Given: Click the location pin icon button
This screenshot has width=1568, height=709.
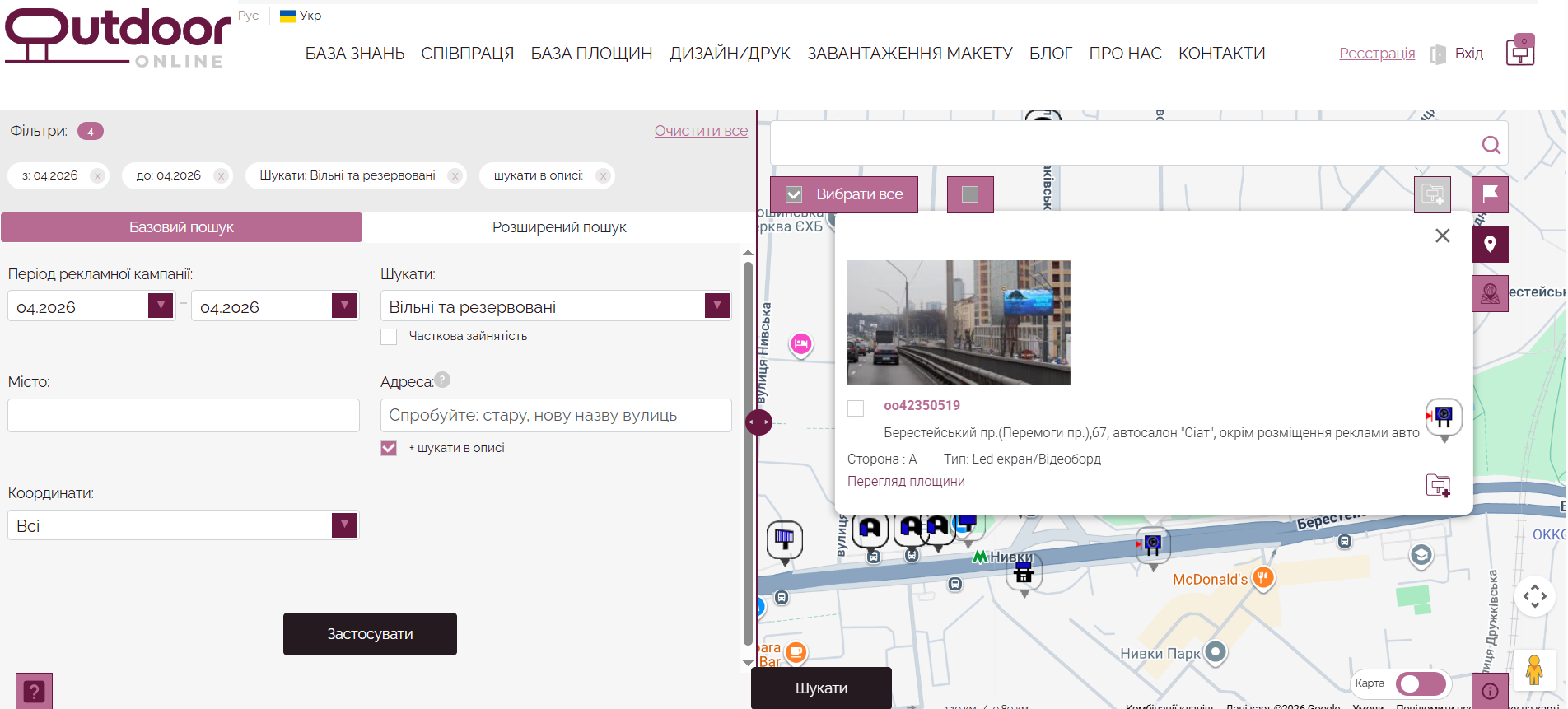Looking at the screenshot, I should point(1490,244).
